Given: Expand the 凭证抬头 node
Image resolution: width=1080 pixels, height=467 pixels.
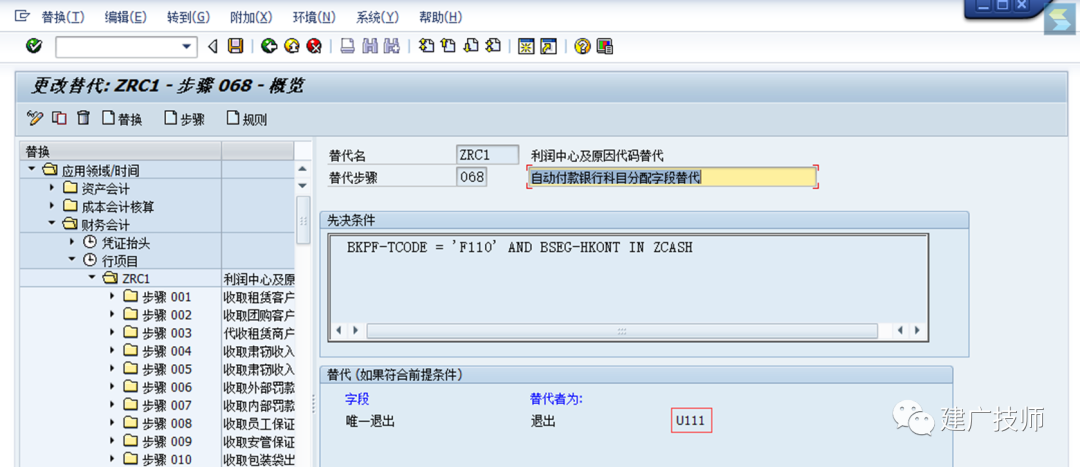Looking at the screenshot, I should [x=72, y=242].
